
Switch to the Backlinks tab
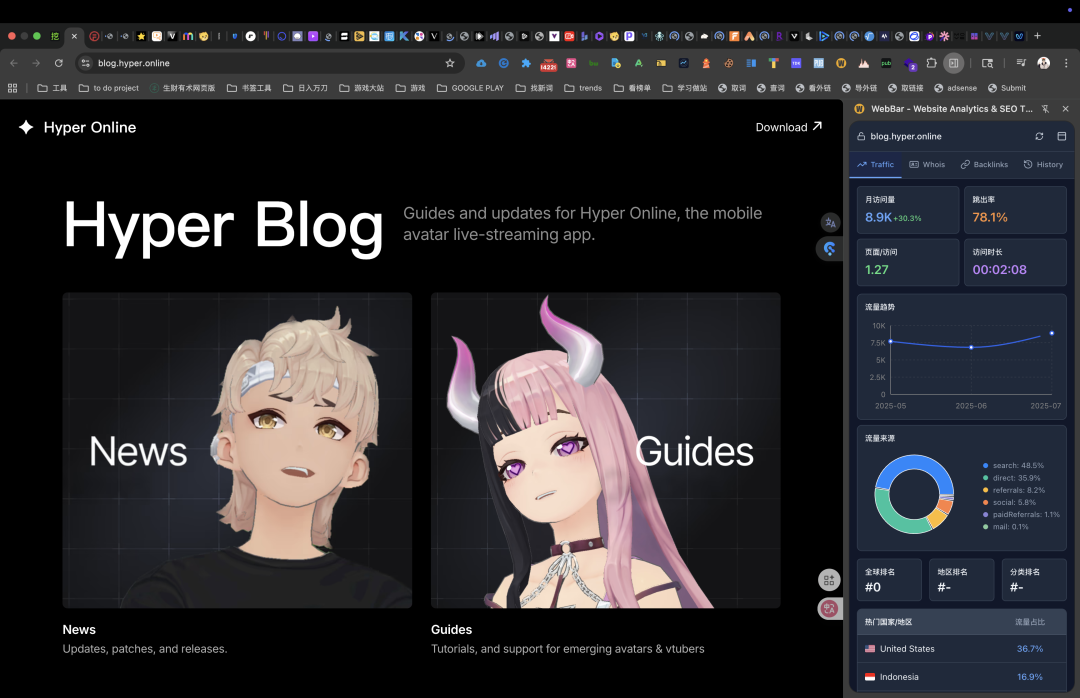984,165
